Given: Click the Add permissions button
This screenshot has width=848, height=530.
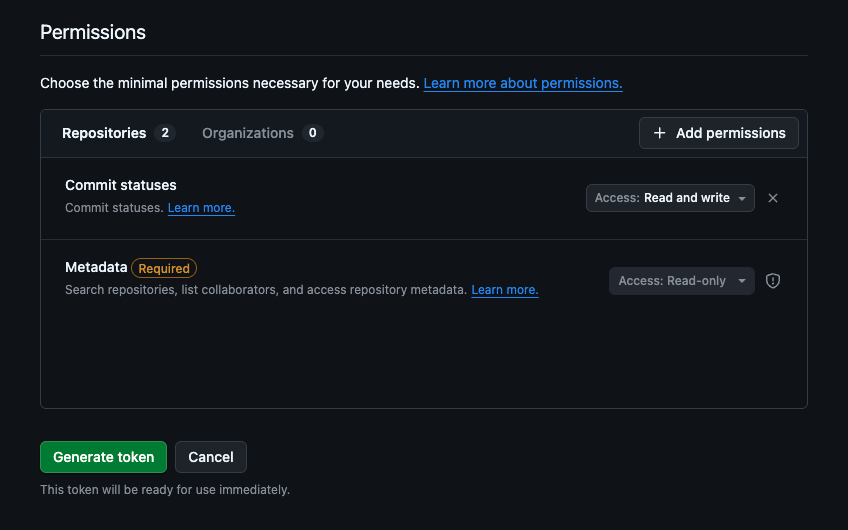Looking at the screenshot, I should tap(719, 133).
